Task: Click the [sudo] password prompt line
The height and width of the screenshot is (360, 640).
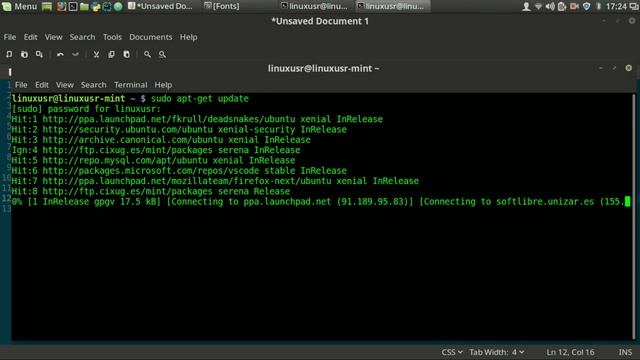Action: click(x=86, y=109)
